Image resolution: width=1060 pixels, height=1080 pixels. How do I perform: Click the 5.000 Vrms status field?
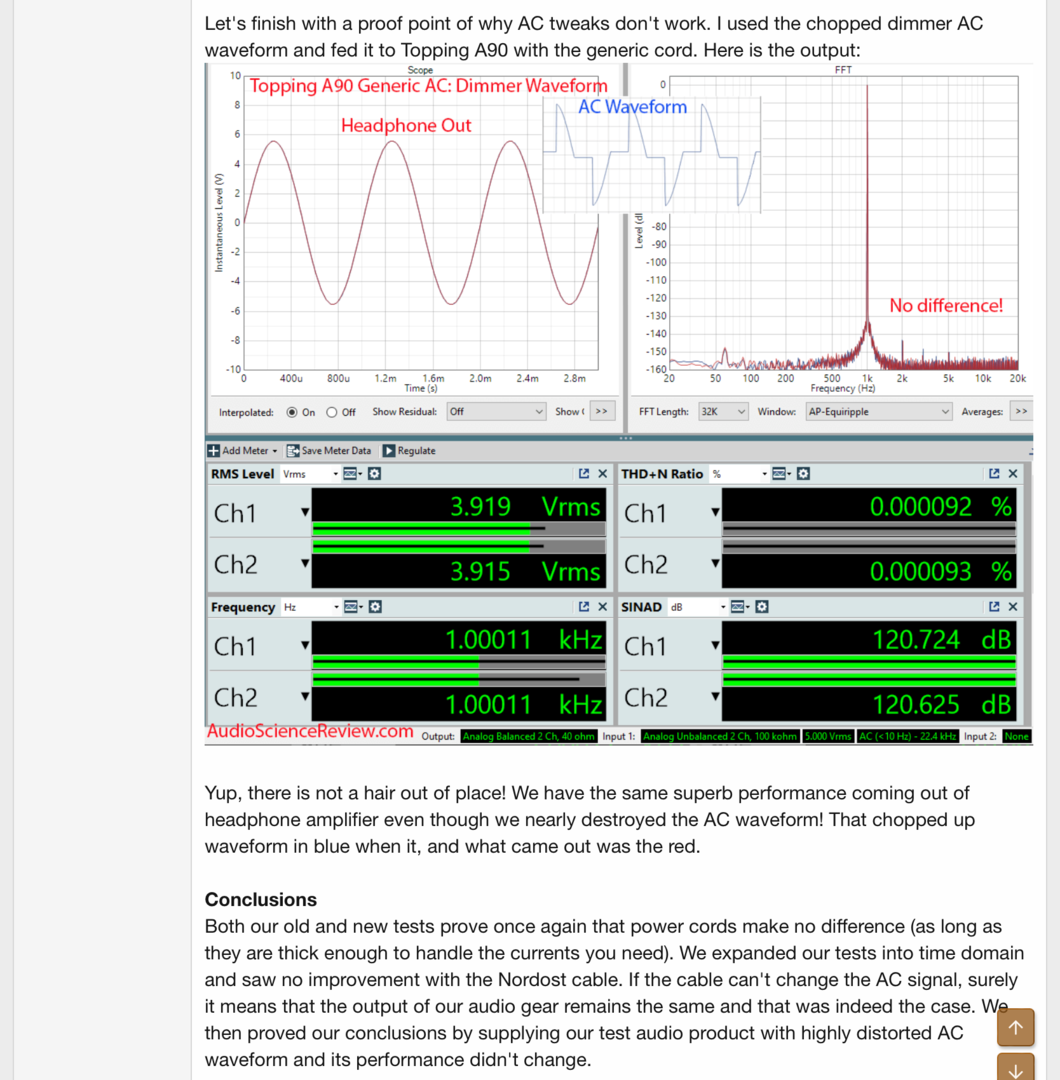[828, 736]
